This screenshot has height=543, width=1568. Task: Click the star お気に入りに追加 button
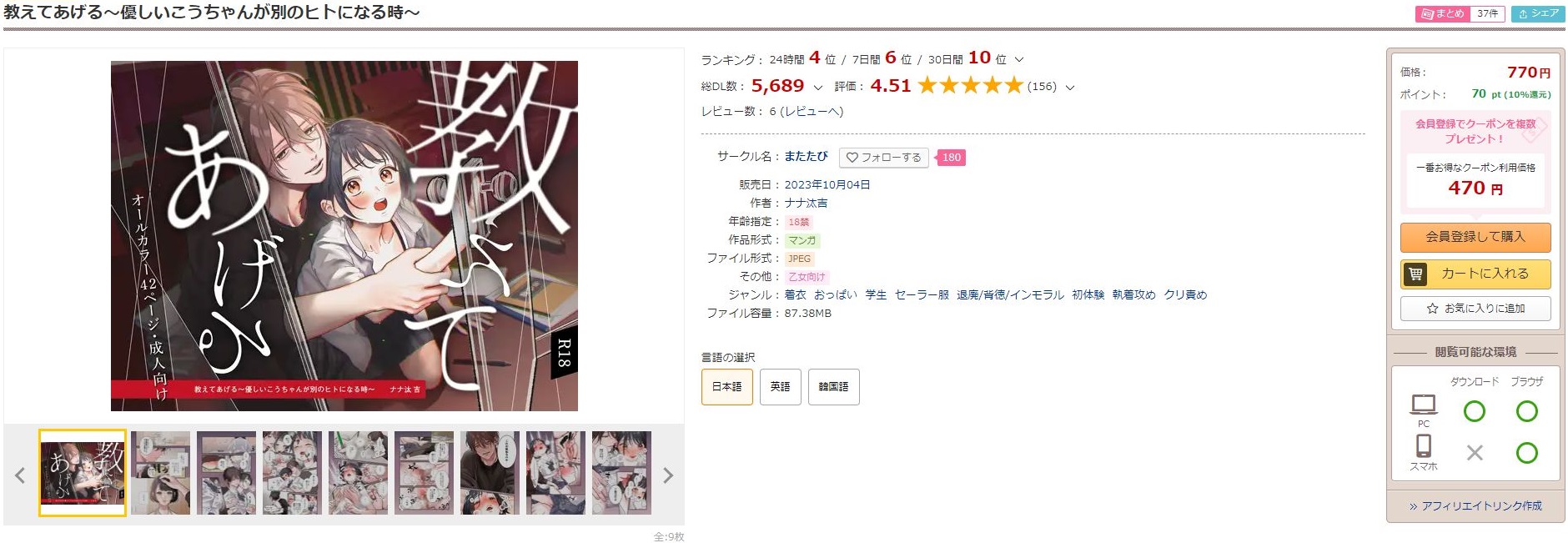click(1475, 308)
